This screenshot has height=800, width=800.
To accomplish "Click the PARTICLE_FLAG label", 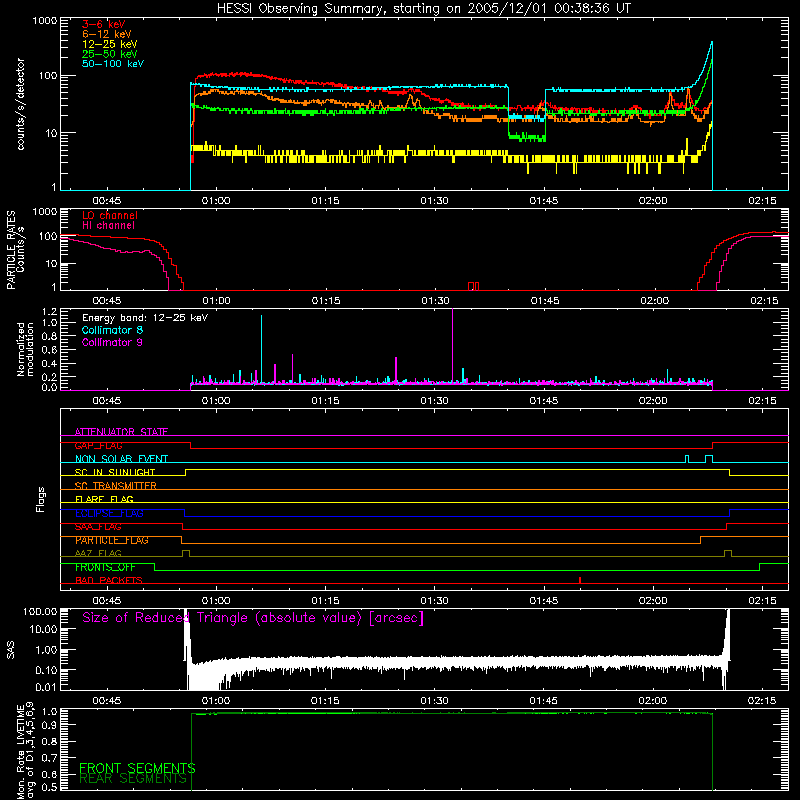I will coord(112,540).
